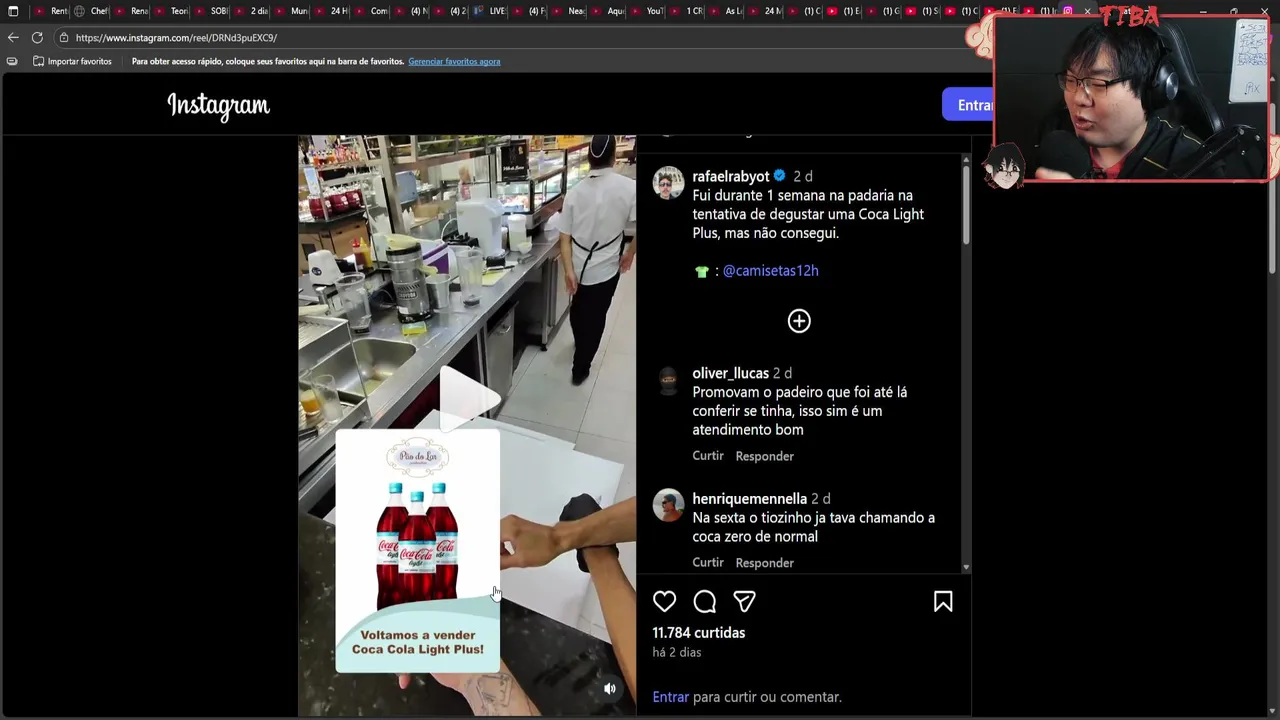
Task: Open rafaelrabyot's profile picture
Action: click(x=669, y=183)
